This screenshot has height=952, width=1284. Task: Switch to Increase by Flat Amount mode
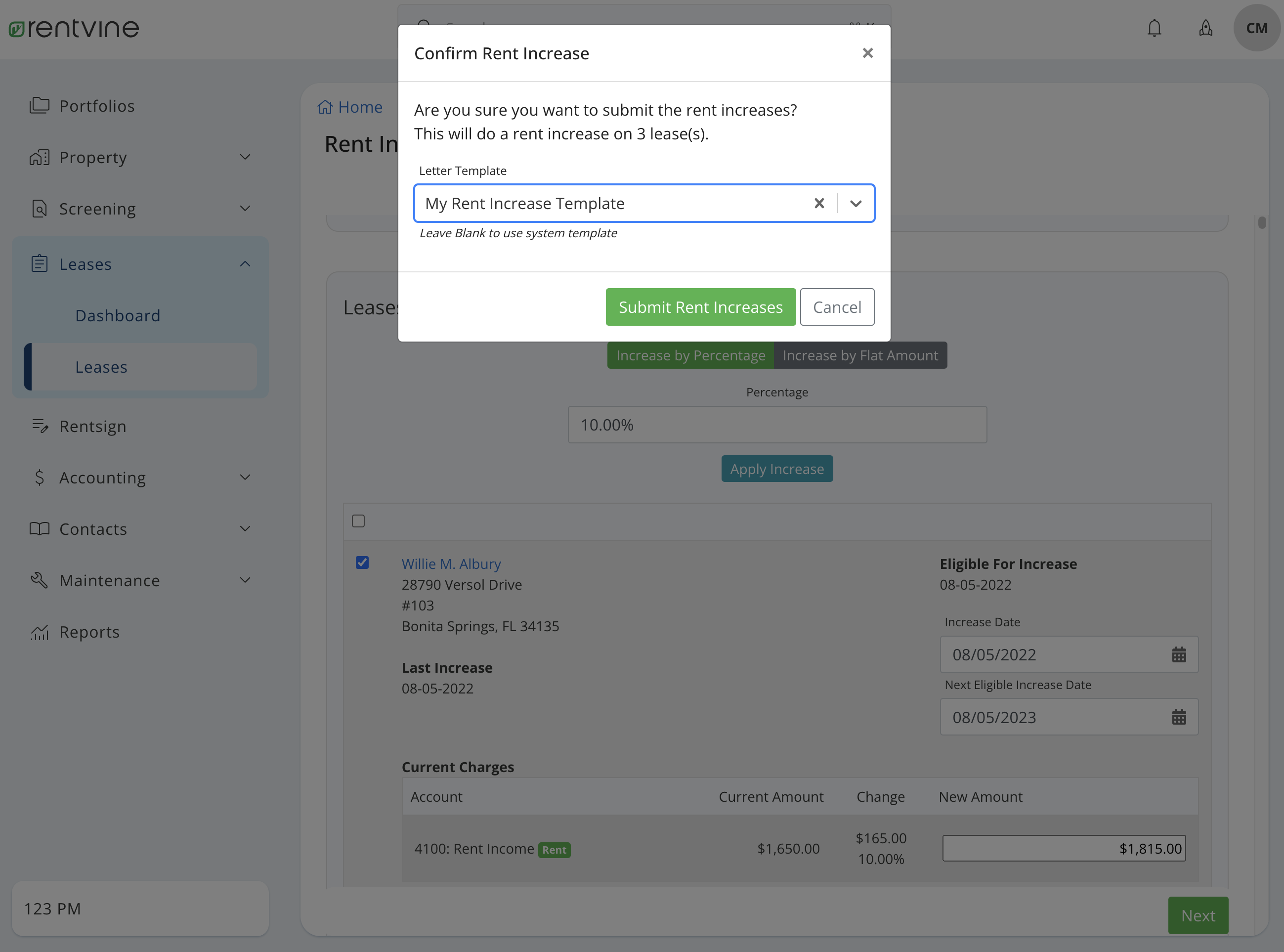[860, 355]
